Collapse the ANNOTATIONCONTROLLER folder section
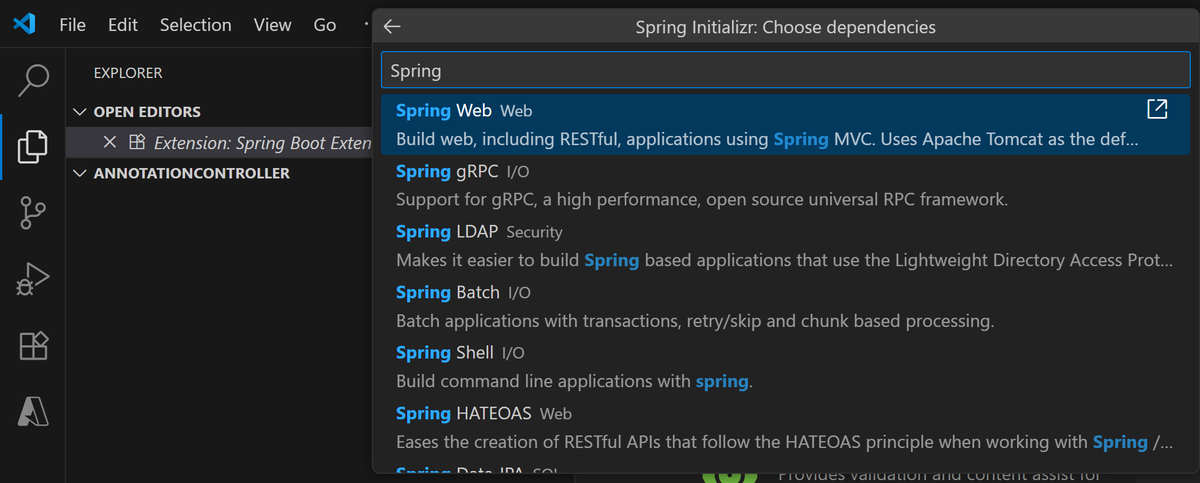This screenshot has height=483, width=1200. 80,173
